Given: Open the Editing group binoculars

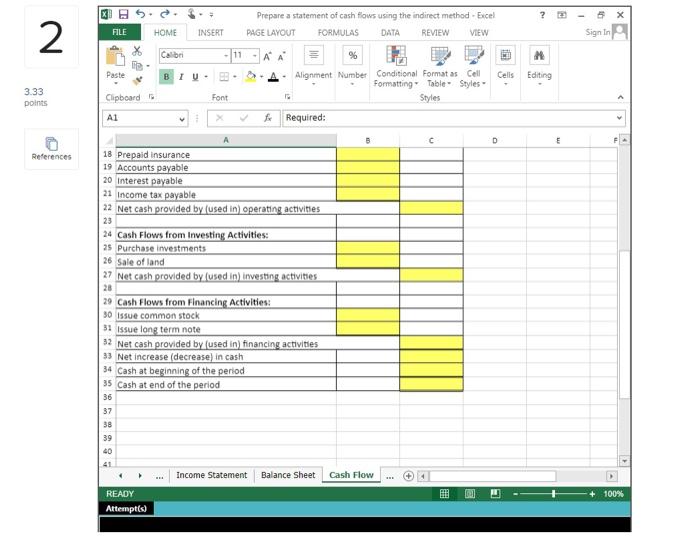Looking at the screenshot, I should (539, 65).
